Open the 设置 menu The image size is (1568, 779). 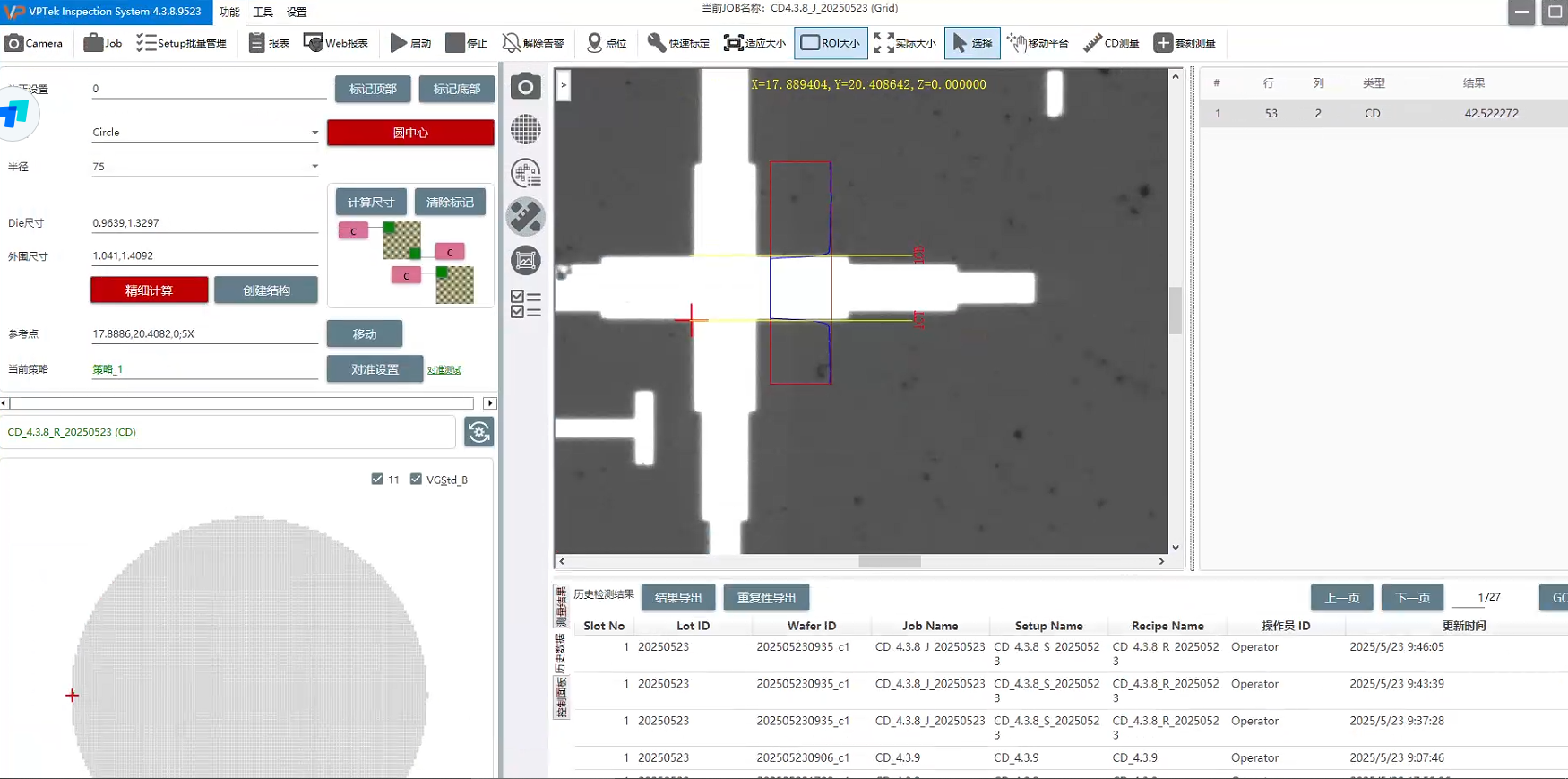pos(297,12)
